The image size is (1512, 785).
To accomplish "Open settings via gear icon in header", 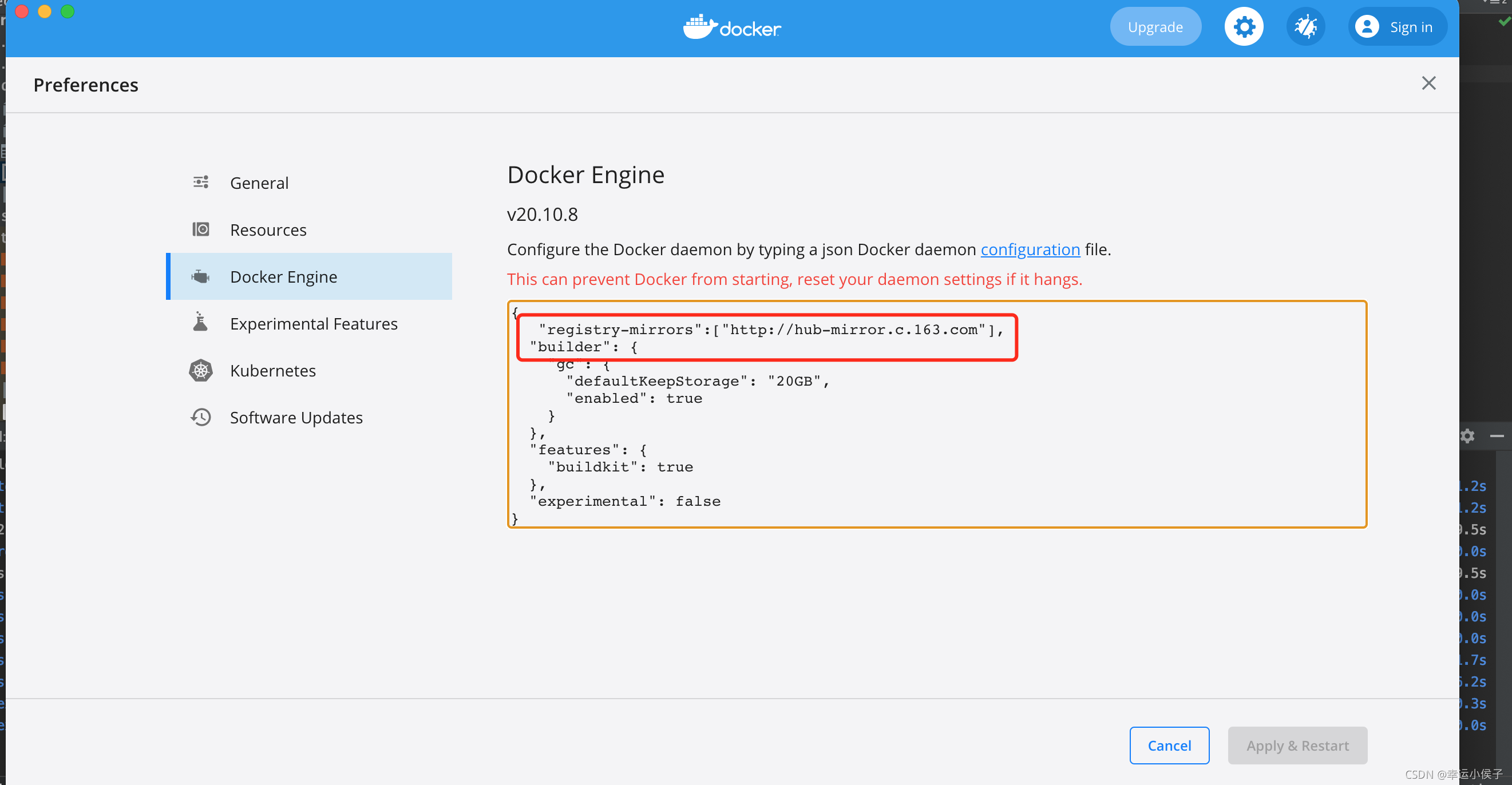I will pos(1243,27).
